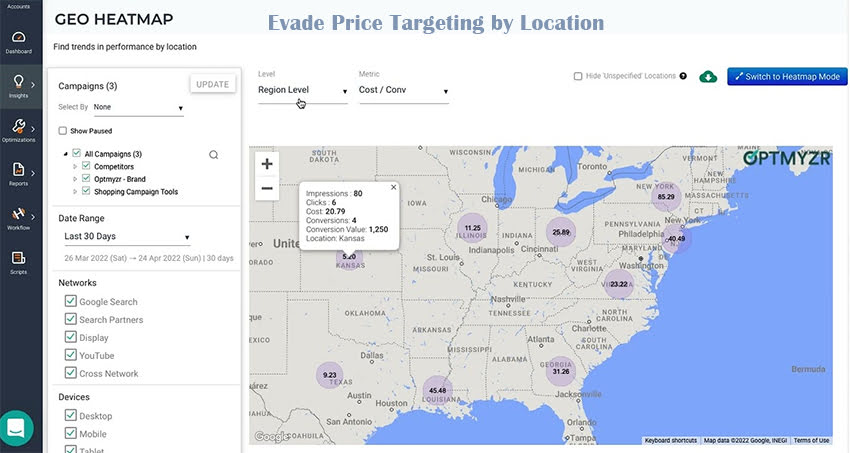The height and width of the screenshot is (453, 850).
Task: Expand the Optmyzr - Brand tree arrow
Action: point(75,179)
